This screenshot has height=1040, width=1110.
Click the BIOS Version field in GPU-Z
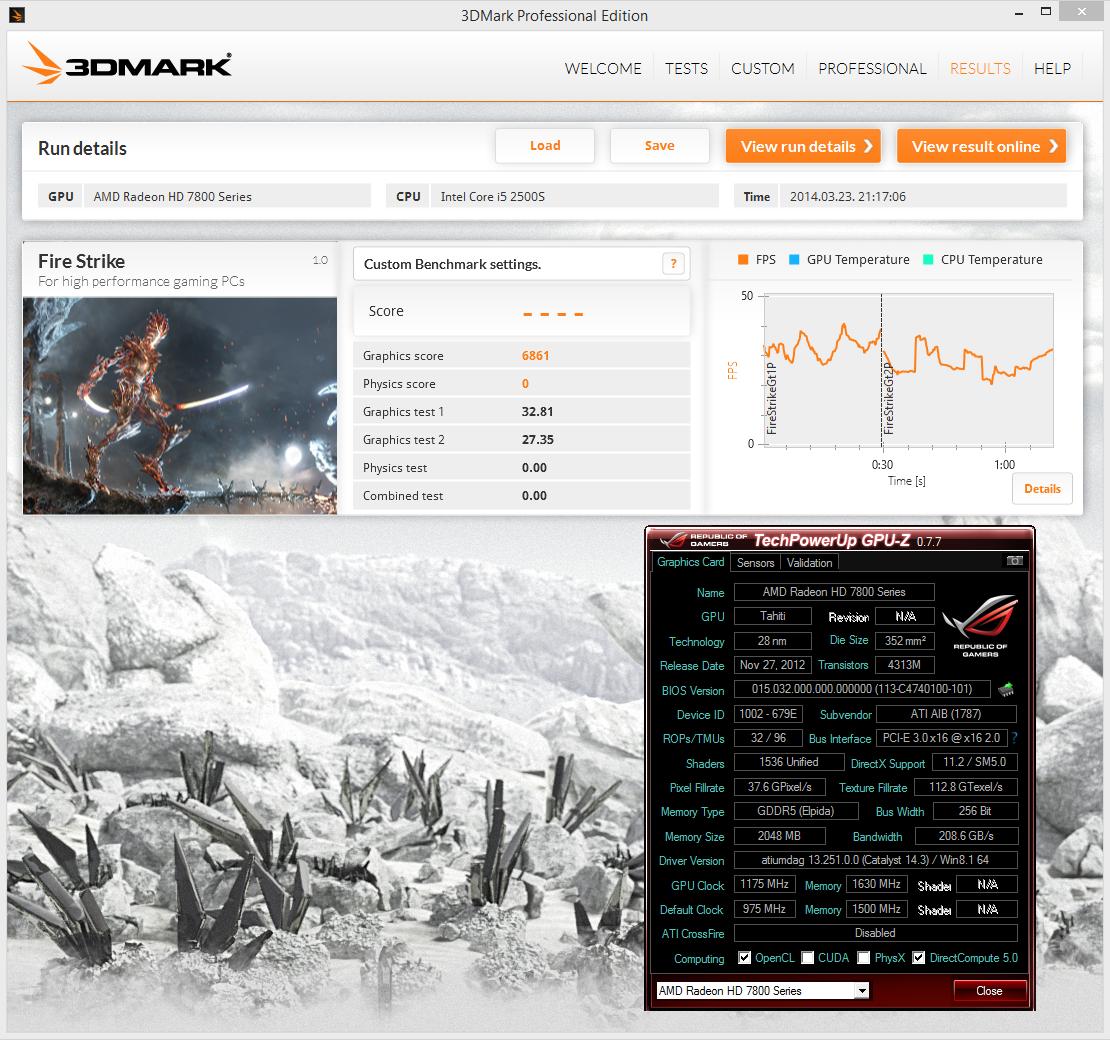(x=862, y=689)
